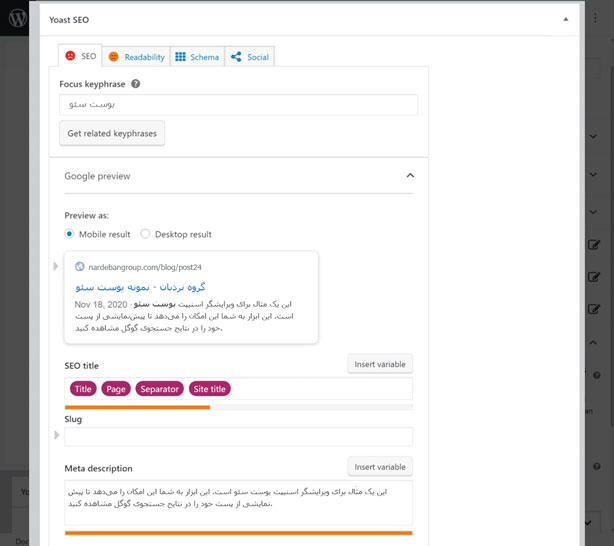Open the Schema tab
Image resolution: width=614 pixels, height=546 pixels.
[x=197, y=57]
